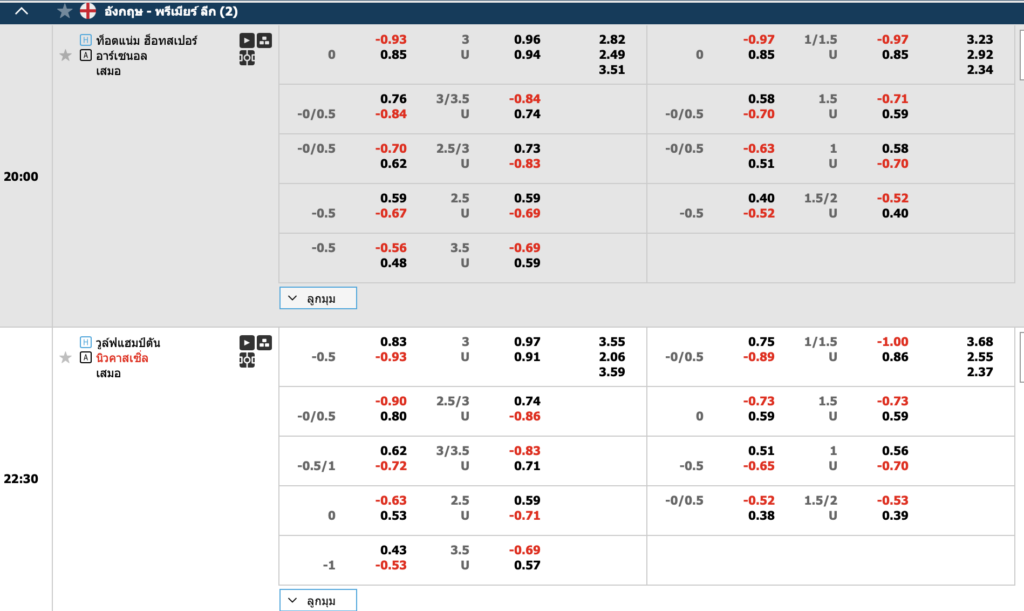This screenshot has width=1024, height=611.
Task: Select first-half Newcastle handicap odds -0.89
Action: click(x=759, y=357)
